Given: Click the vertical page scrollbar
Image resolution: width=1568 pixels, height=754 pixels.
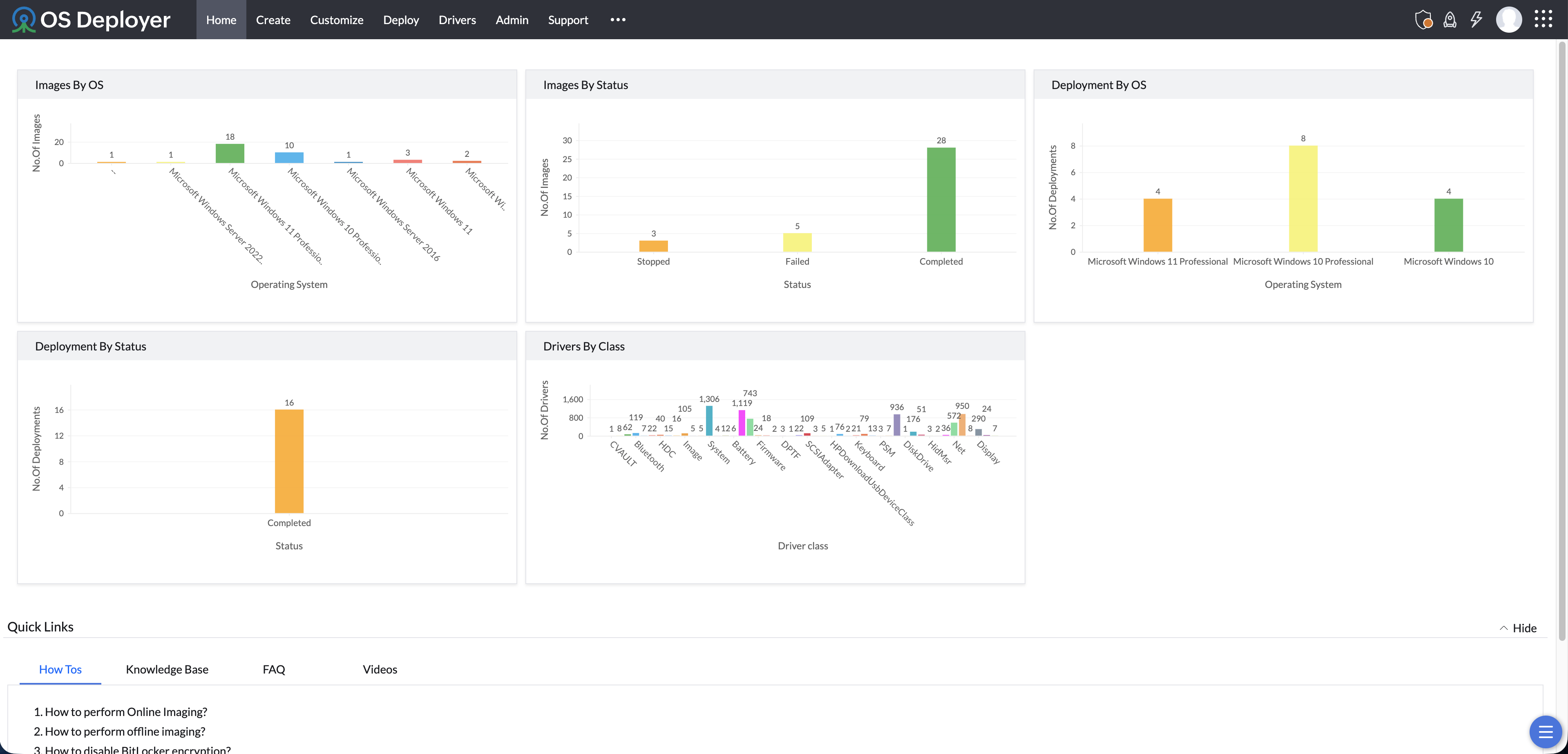Looking at the screenshot, I should point(1562,341).
